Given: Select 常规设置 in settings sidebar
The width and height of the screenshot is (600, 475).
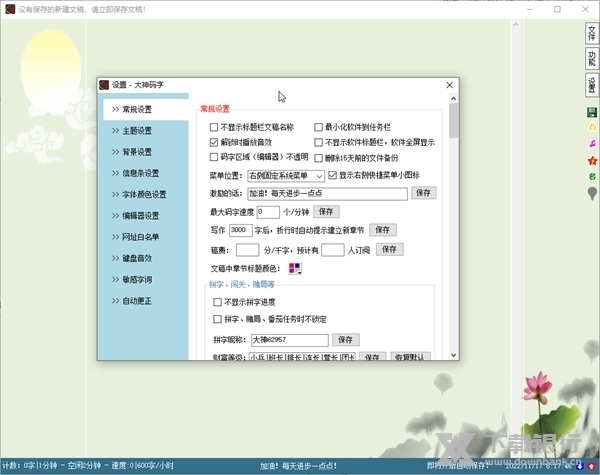Looking at the screenshot, I should (x=146, y=109).
